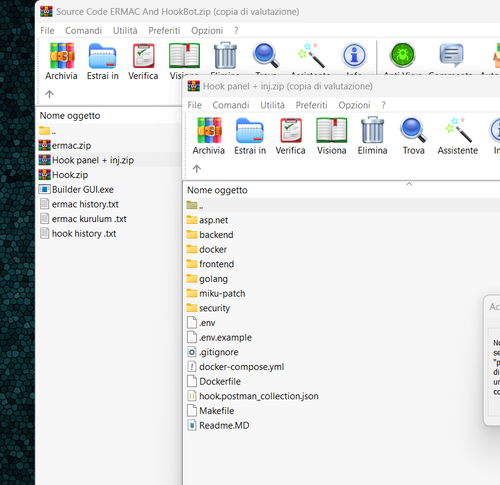Open File menu in Hook panel window
The image size is (500, 485).
coord(195,105)
